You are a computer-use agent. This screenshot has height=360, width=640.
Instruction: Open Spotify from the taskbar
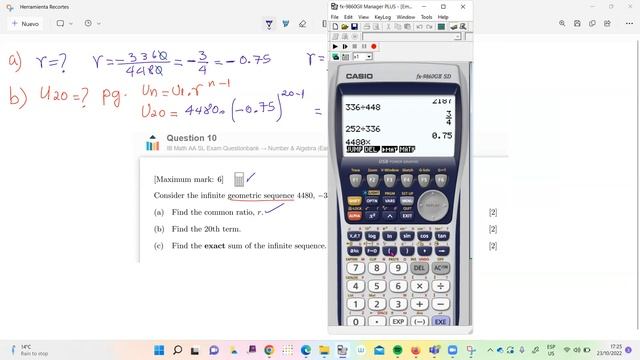(x=398, y=350)
